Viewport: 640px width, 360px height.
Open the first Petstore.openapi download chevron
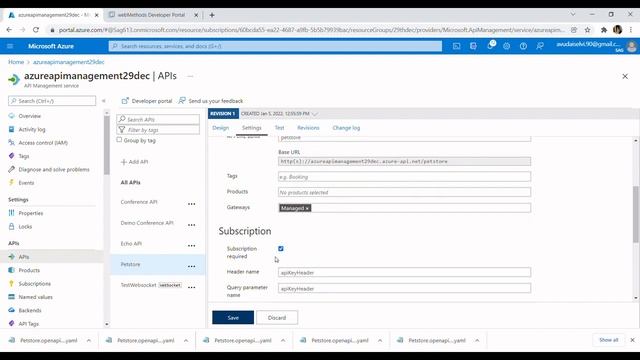pyautogui.click(x=89, y=340)
